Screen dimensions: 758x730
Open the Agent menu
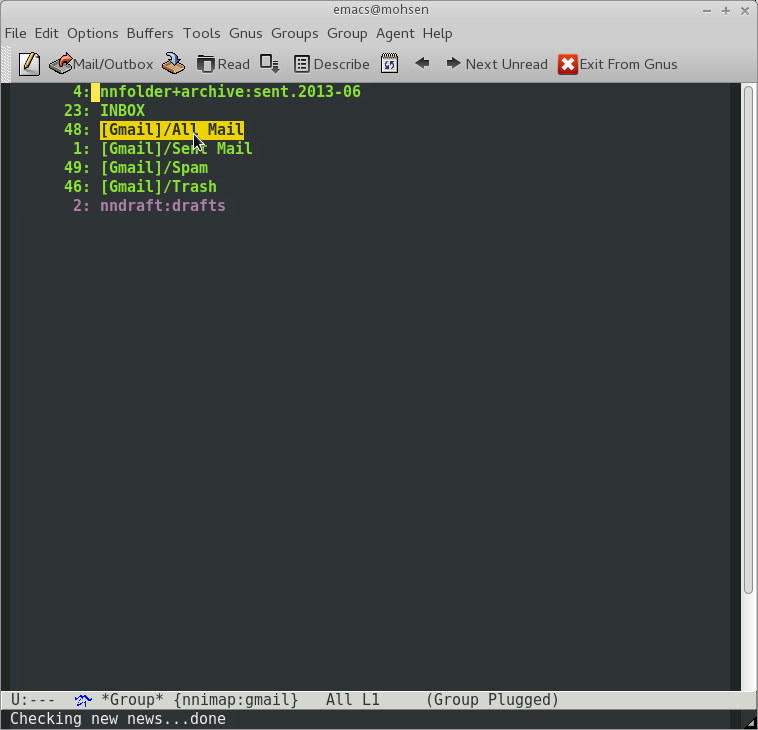click(x=395, y=33)
